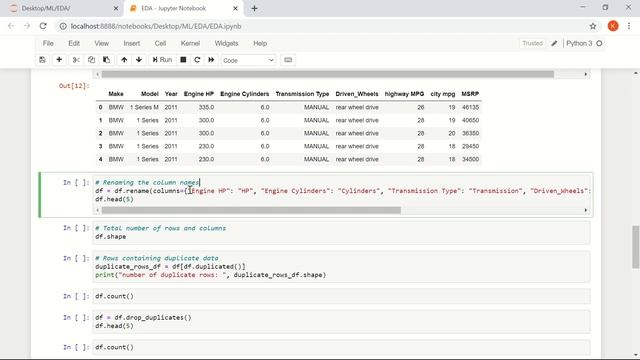This screenshot has width=640, height=360.
Task: Click the '1 Series M' model cell
Action: click(x=144, y=107)
